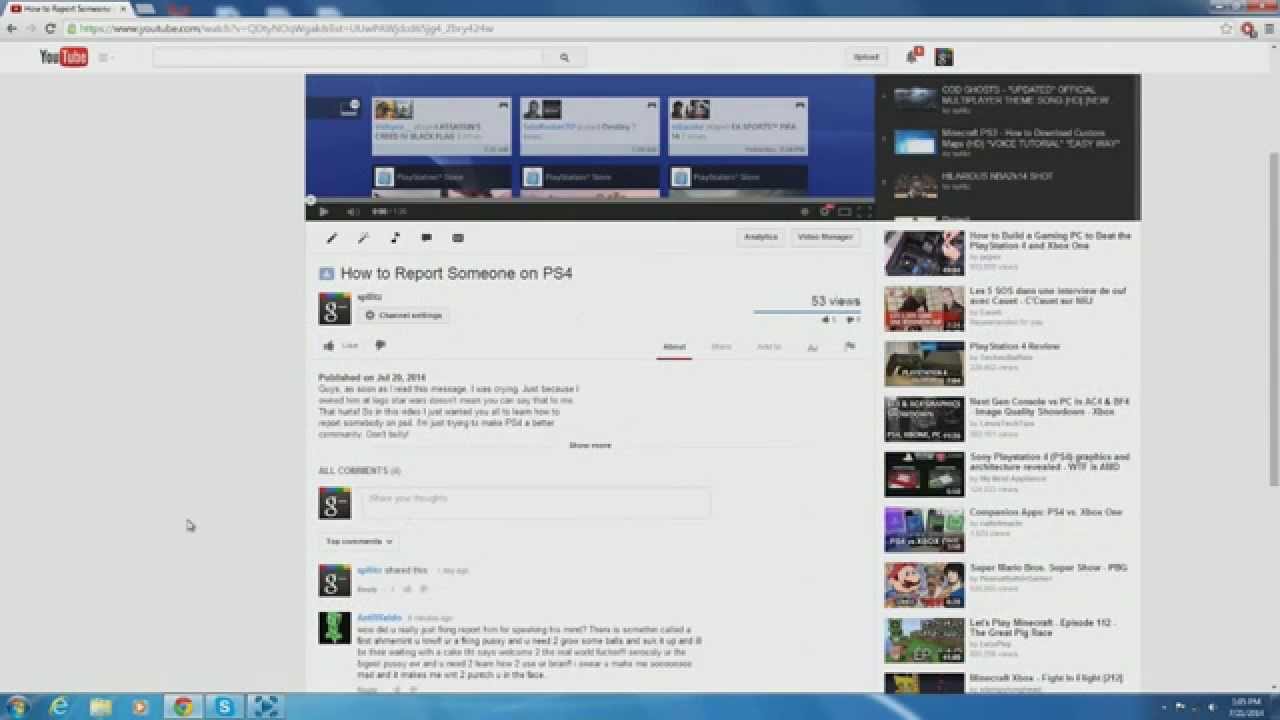Click the Analytics button
Screen dimensions: 1280x720
point(761,237)
